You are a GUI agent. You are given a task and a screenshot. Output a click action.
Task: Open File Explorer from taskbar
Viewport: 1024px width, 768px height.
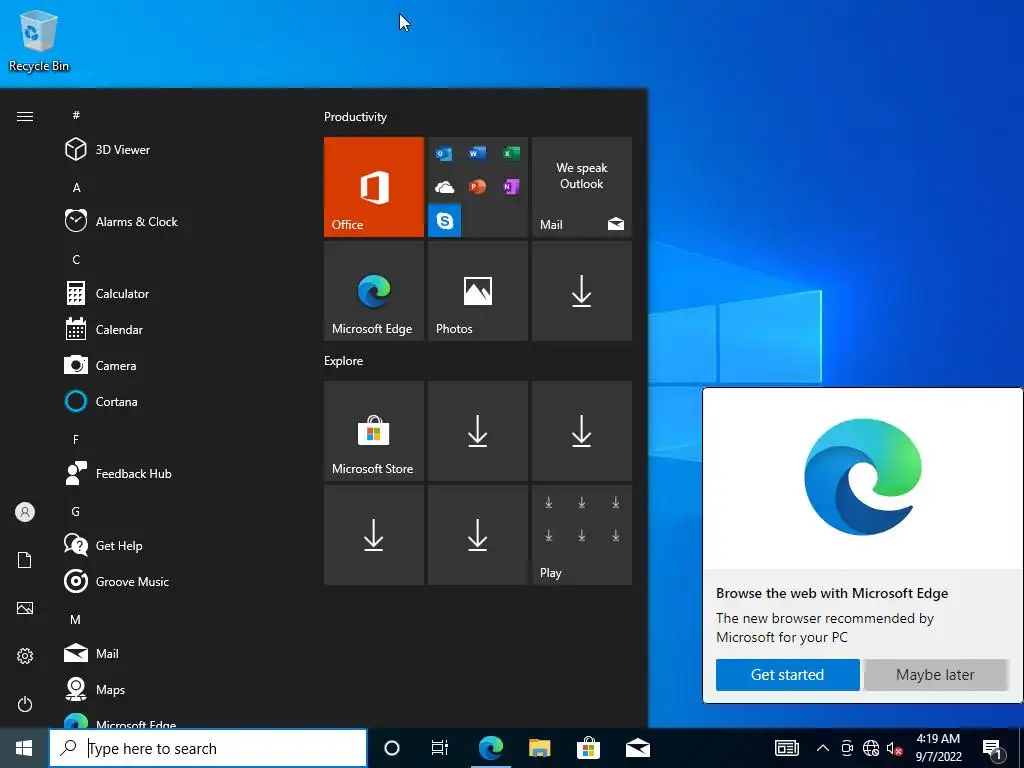coord(539,748)
